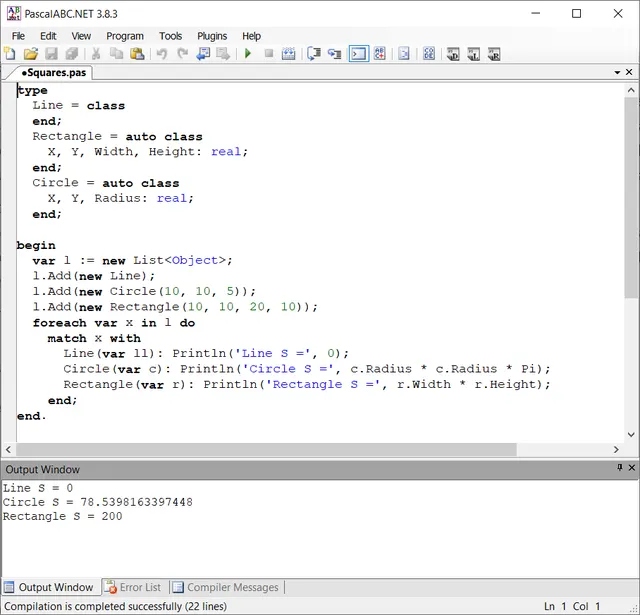The image size is (640, 615).
Task: Click the CODE samples toolbar icon
Action: [429, 53]
